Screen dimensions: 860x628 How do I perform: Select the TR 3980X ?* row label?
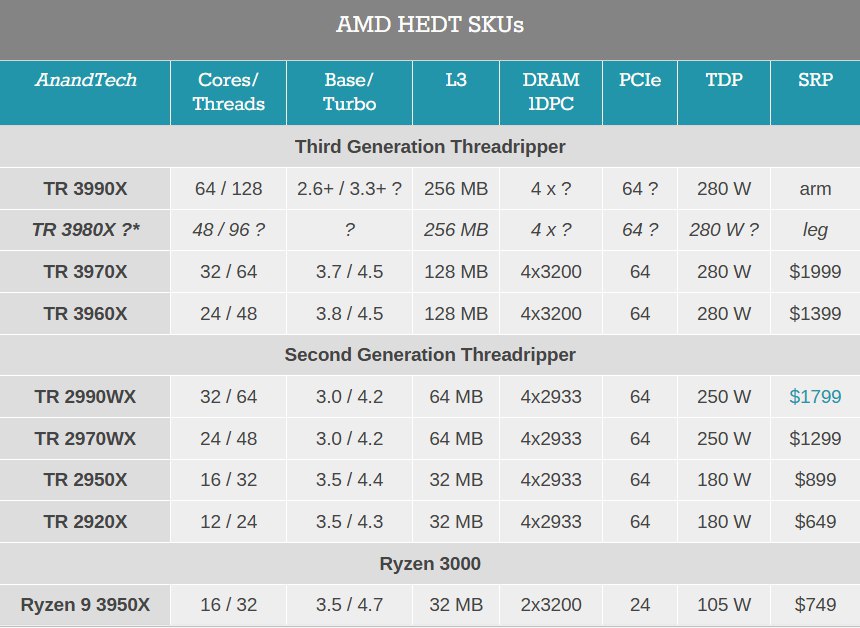(x=85, y=230)
